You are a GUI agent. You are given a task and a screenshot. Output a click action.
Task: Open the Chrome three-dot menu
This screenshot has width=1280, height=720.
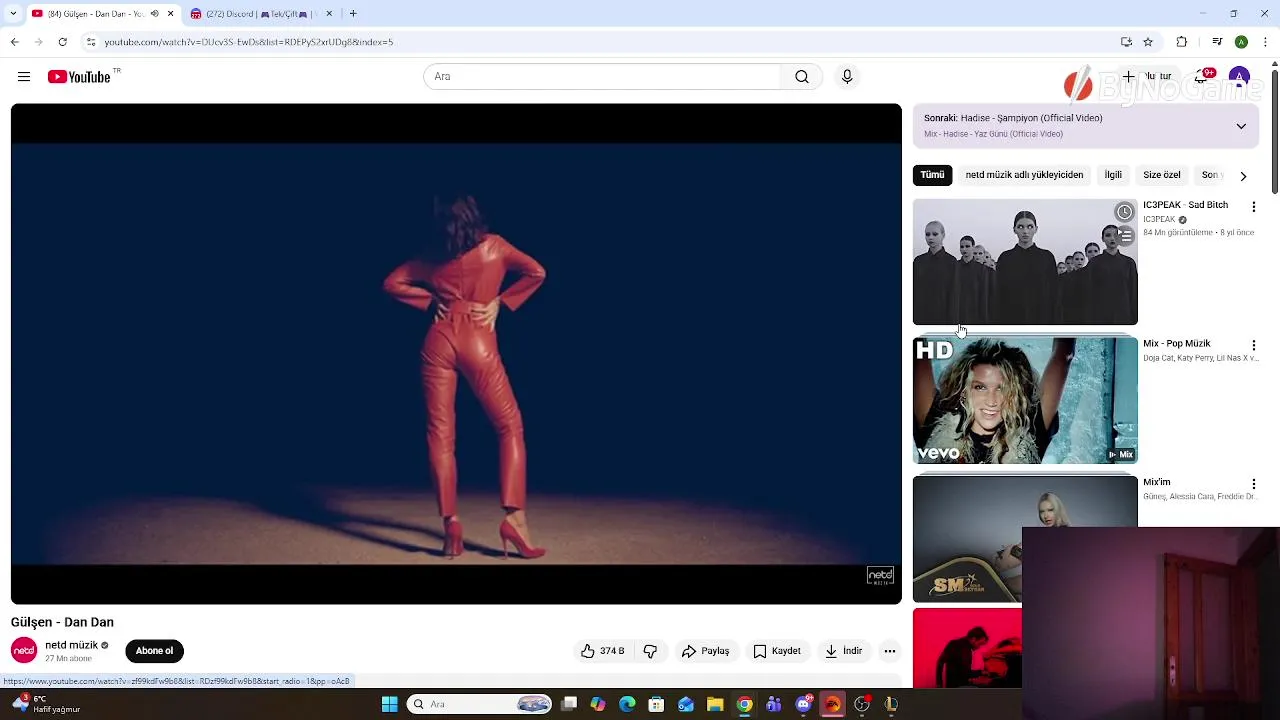click(x=1266, y=42)
